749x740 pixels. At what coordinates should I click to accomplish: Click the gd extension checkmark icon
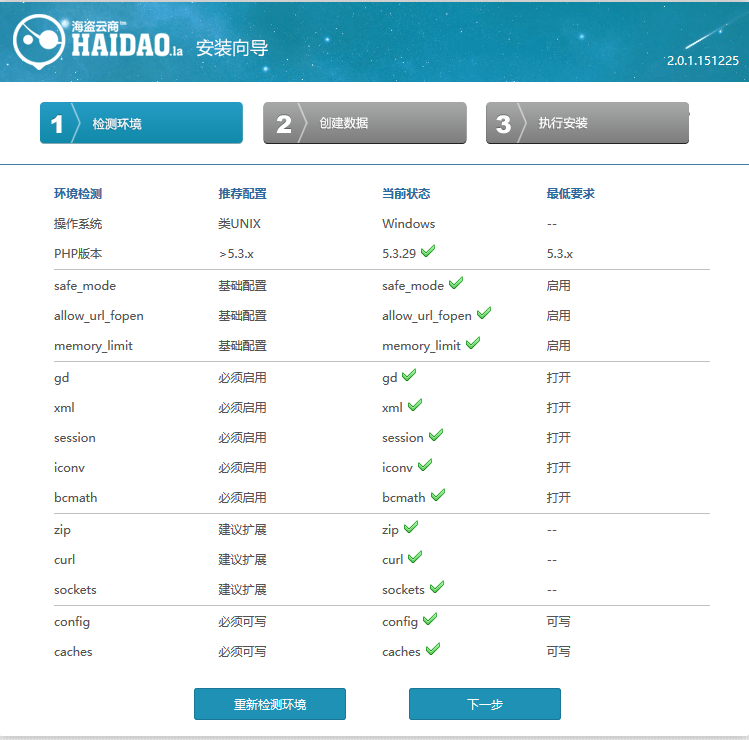point(409,376)
